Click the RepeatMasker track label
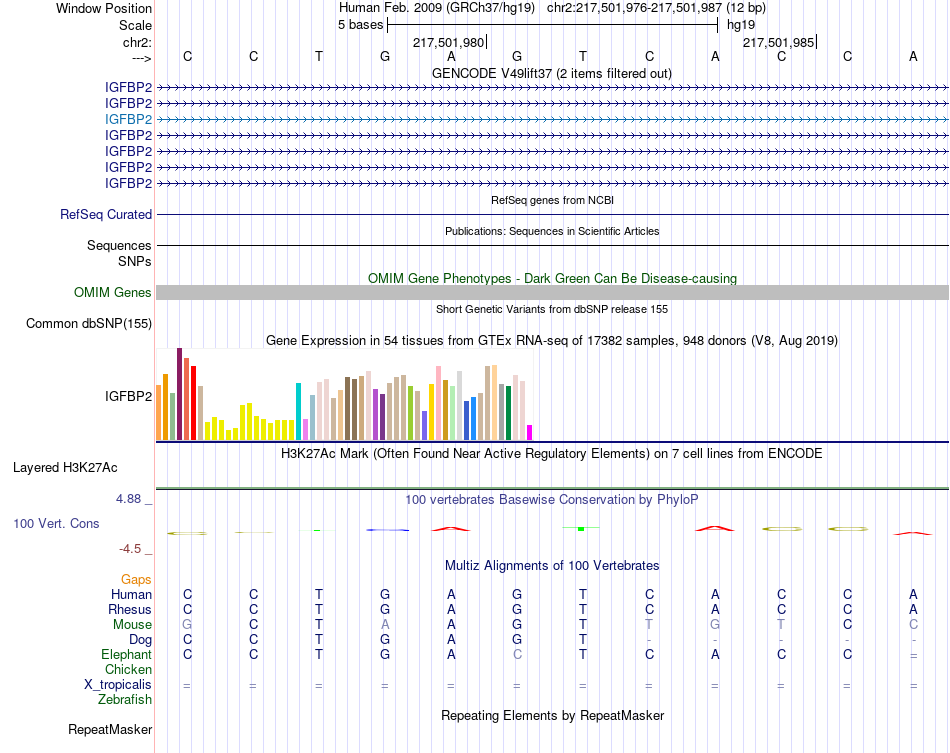 (x=110, y=729)
